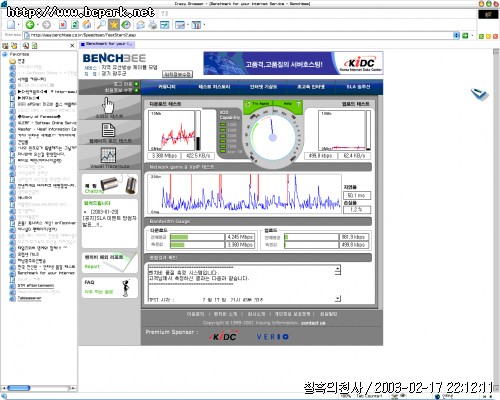Viewport: 500px width, 400px height.
Task: Open the 인터넷 기상도 navigation tab
Action: tap(263, 87)
